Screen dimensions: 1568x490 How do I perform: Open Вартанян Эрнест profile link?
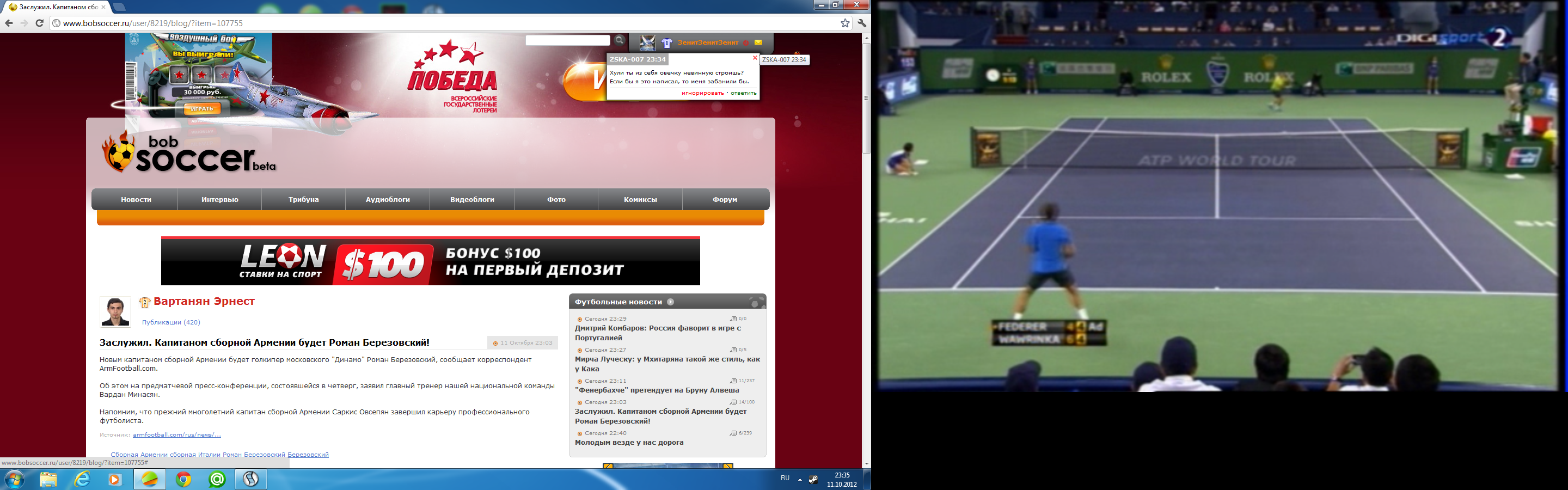click(204, 301)
